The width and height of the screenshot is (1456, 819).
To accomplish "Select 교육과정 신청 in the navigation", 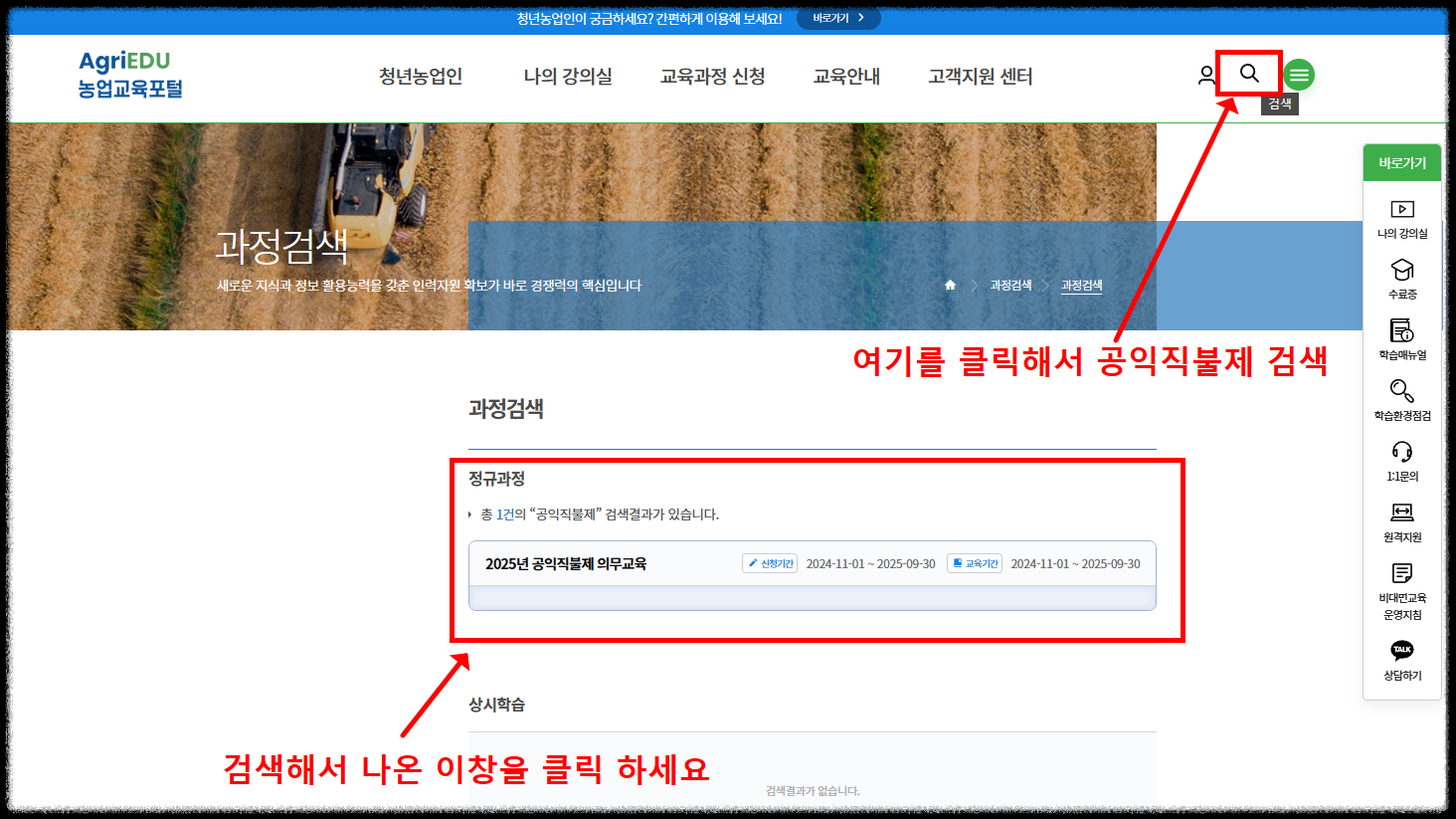I will pyautogui.click(x=712, y=76).
